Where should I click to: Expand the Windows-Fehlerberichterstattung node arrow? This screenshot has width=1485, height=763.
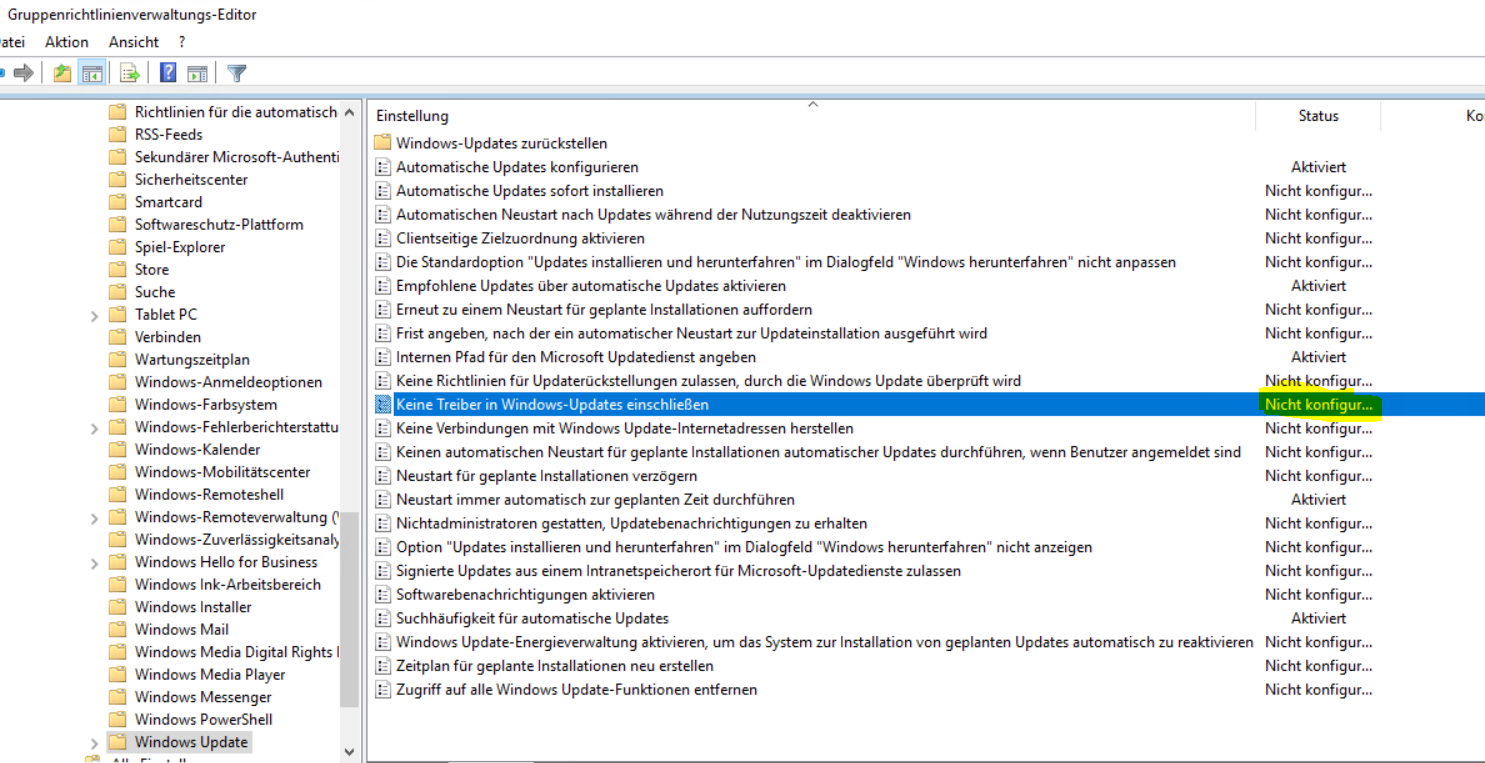click(x=95, y=428)
